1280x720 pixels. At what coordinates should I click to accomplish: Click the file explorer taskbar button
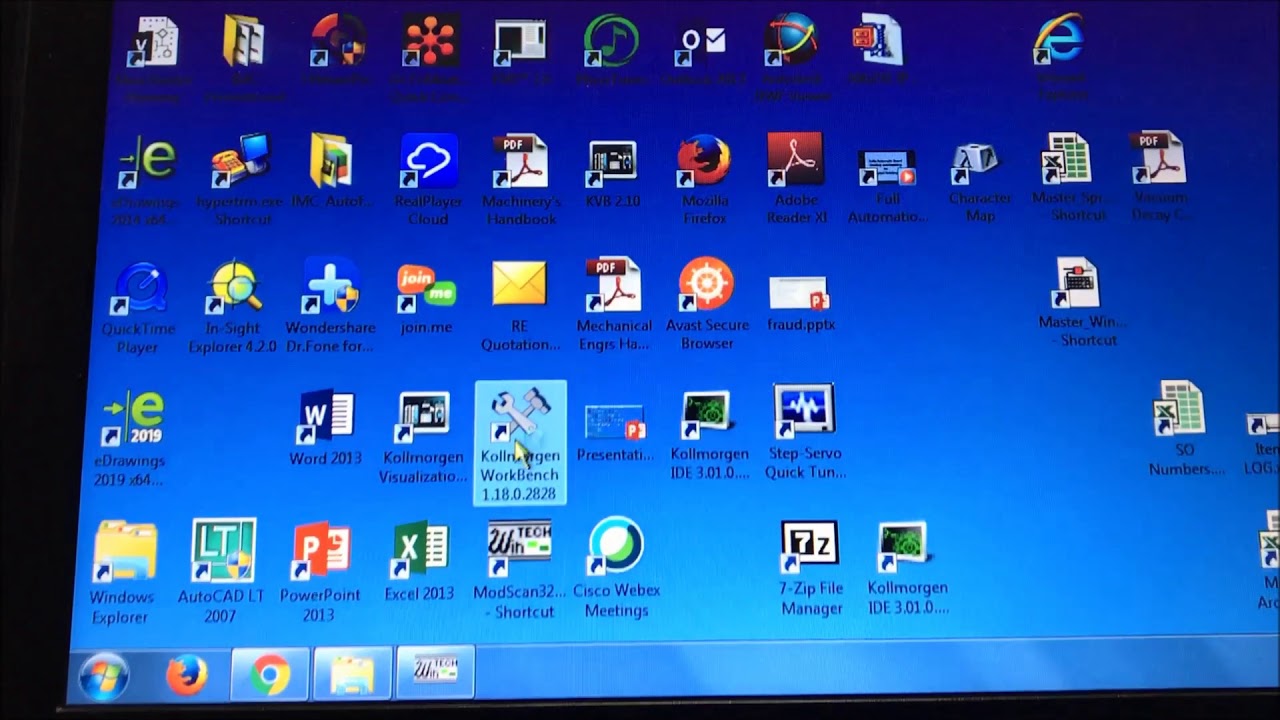coord(352,674)
